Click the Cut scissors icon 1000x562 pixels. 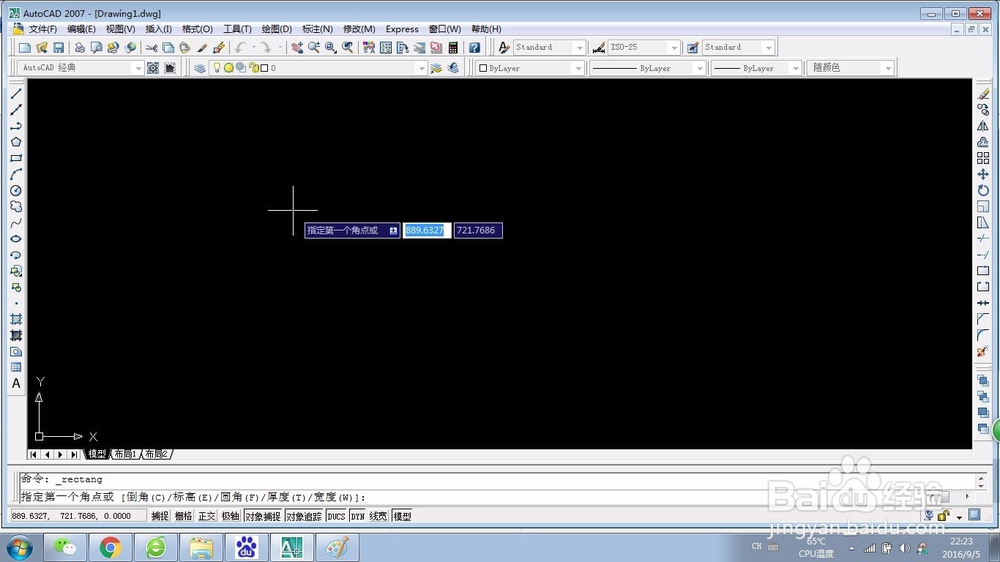tap(152, 47)
